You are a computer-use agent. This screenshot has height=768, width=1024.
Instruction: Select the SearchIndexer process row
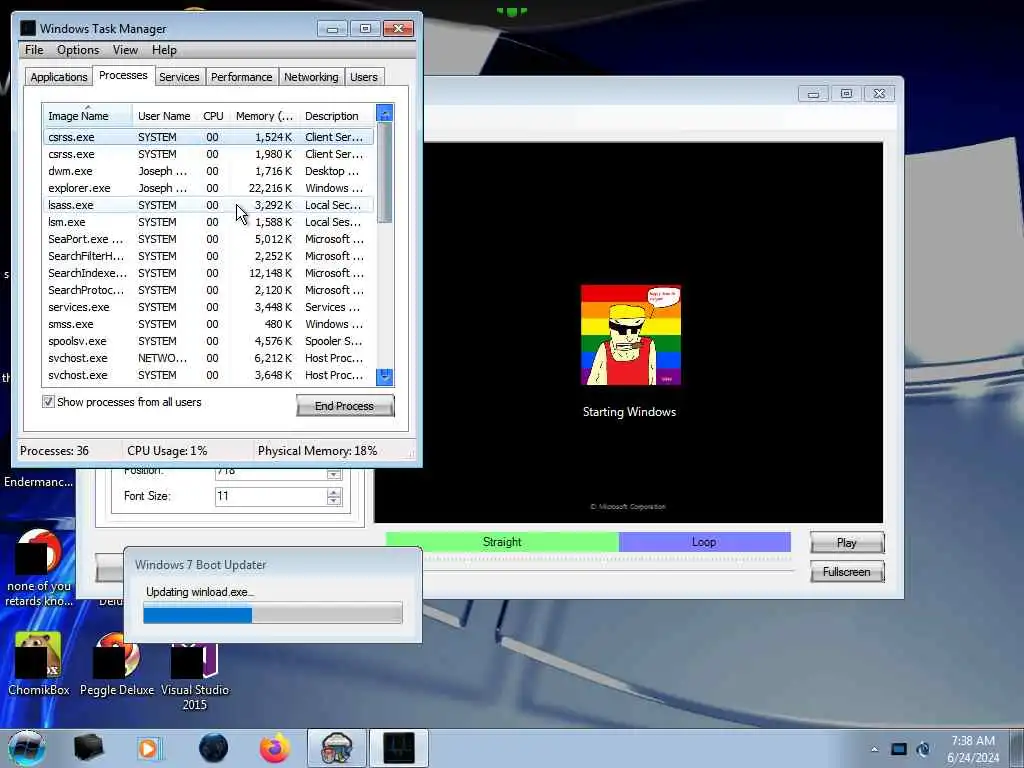click(208, 273)
